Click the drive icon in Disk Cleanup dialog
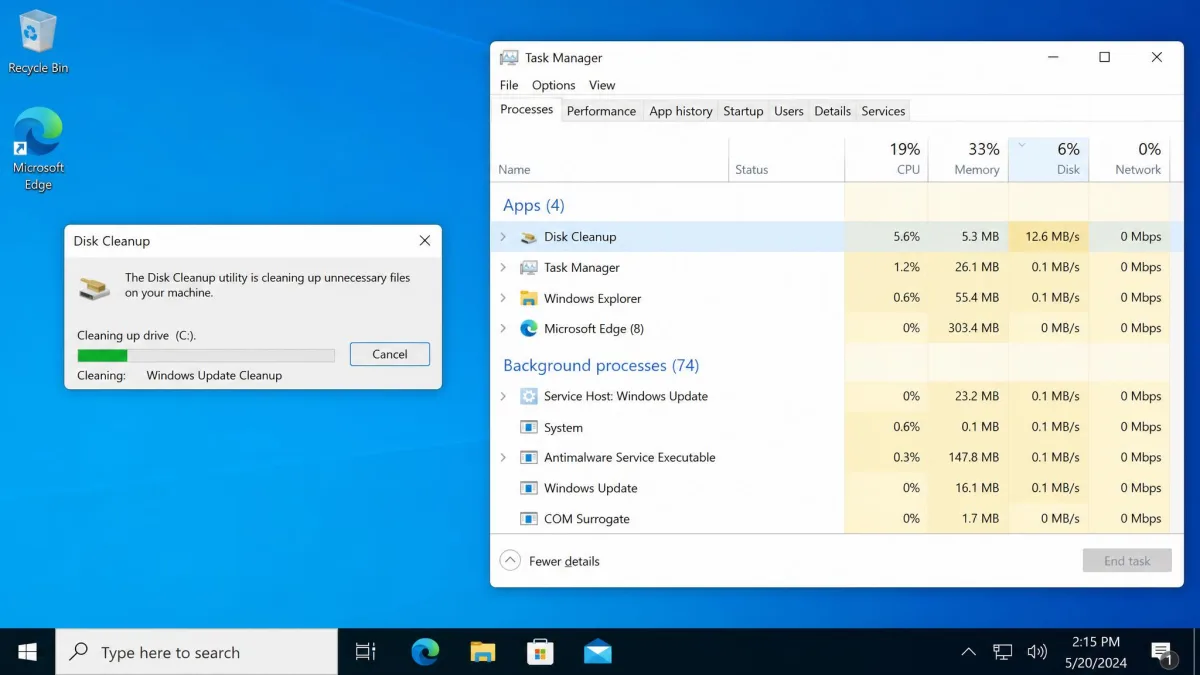The width and height of the screenshot is (1200, 675). [x=94, y=287]
